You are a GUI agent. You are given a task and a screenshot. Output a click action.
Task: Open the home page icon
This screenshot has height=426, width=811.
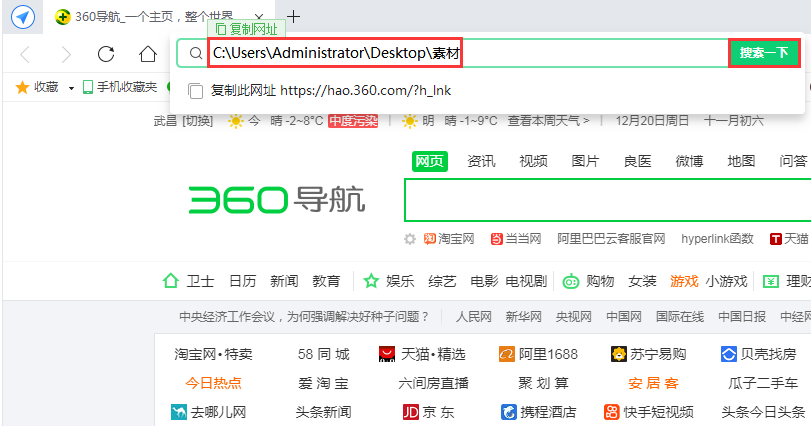tap(148, 54)
